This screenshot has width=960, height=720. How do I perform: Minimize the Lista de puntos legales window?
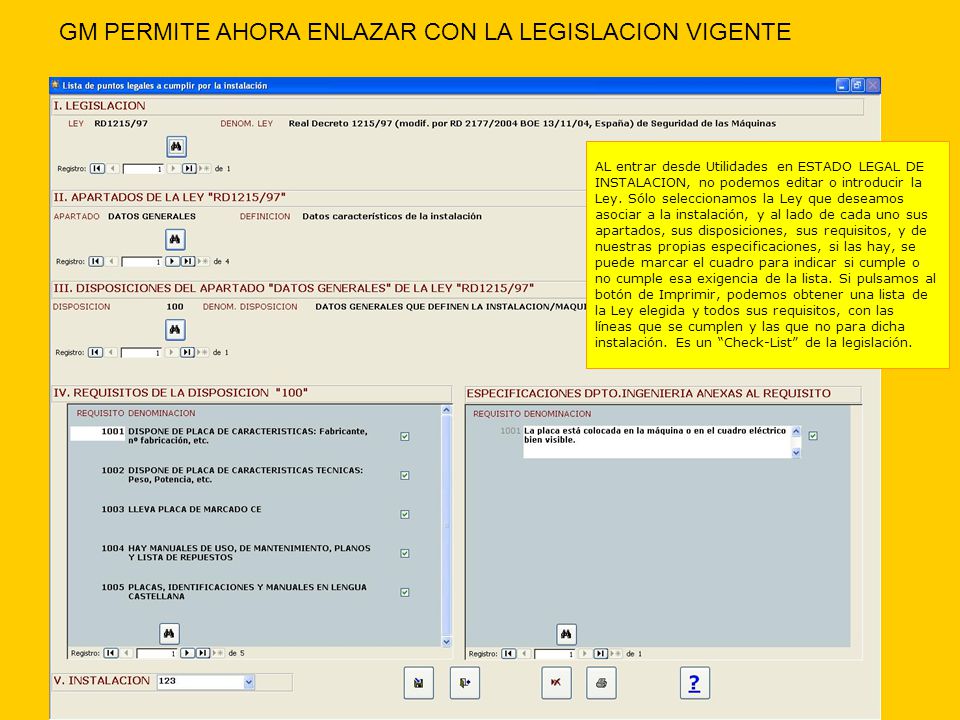pyautogui.click(x=843, y=86)
